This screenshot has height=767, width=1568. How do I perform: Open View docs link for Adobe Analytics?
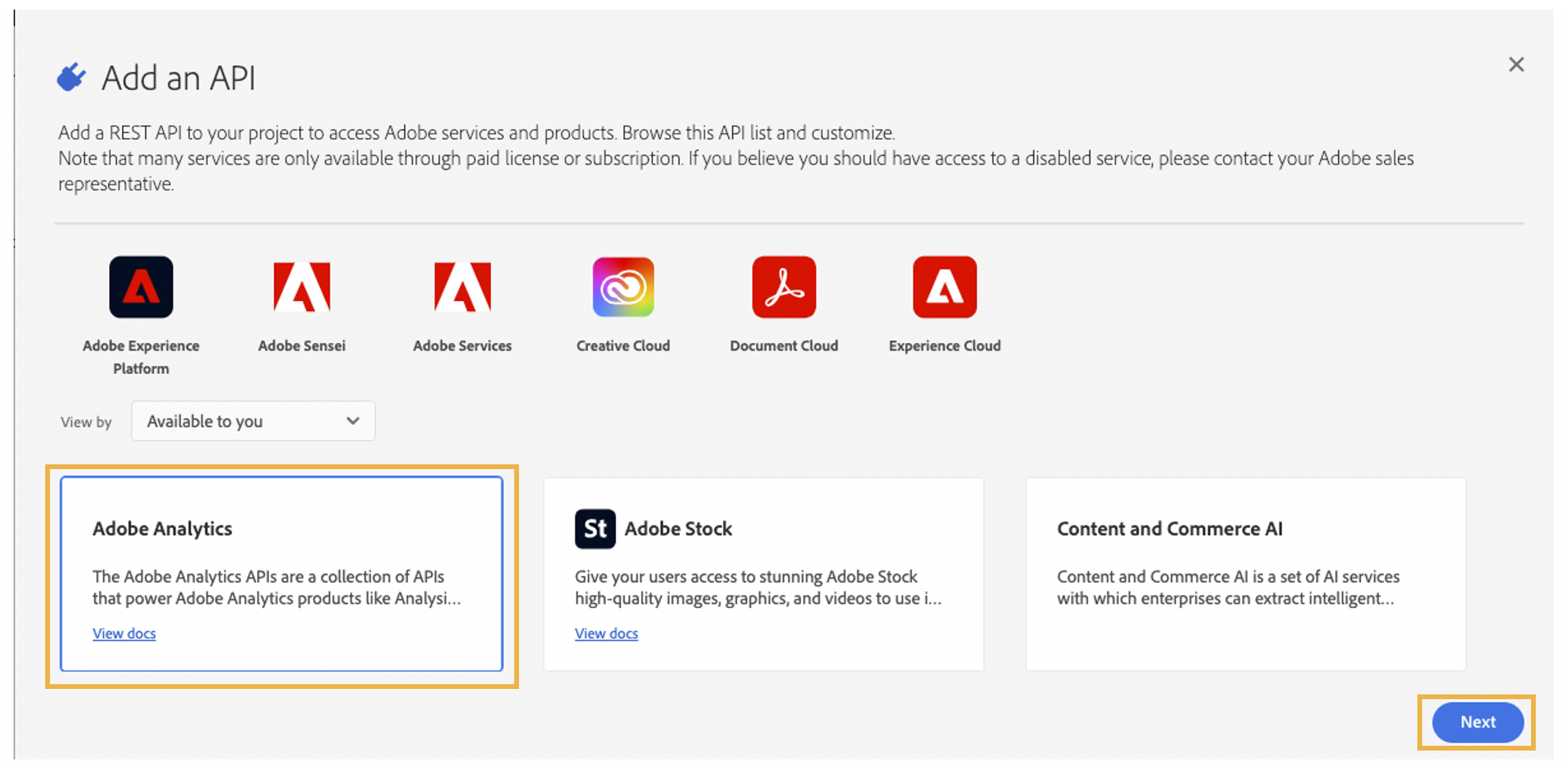[x=124, y=633]
